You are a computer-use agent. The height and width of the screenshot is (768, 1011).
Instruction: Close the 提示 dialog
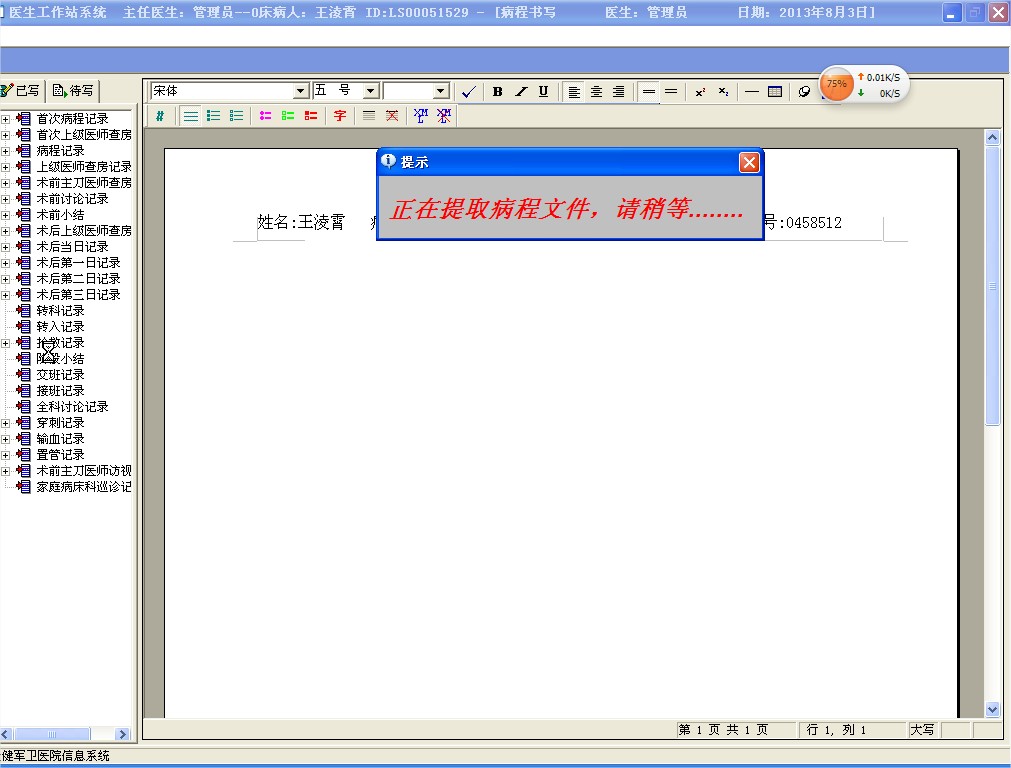click(749, 162)
